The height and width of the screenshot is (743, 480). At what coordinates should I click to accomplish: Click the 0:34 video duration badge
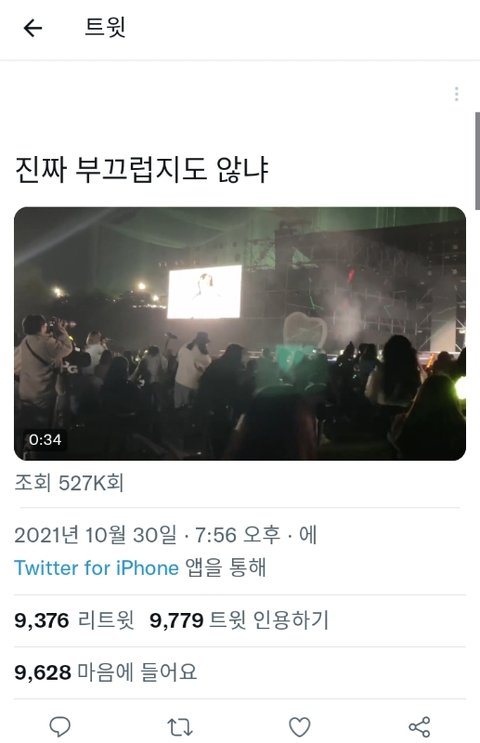pyautogui.click(x=45, y=440)
